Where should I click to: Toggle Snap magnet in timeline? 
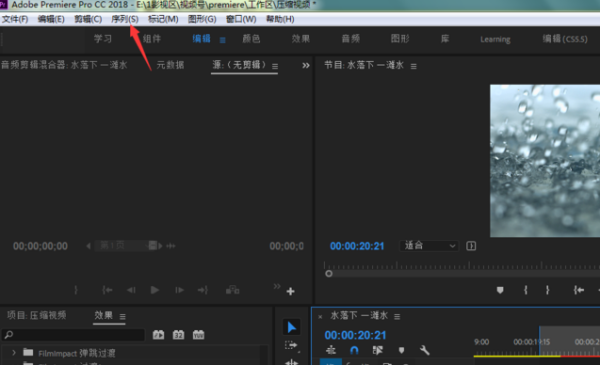click(354, 350)
